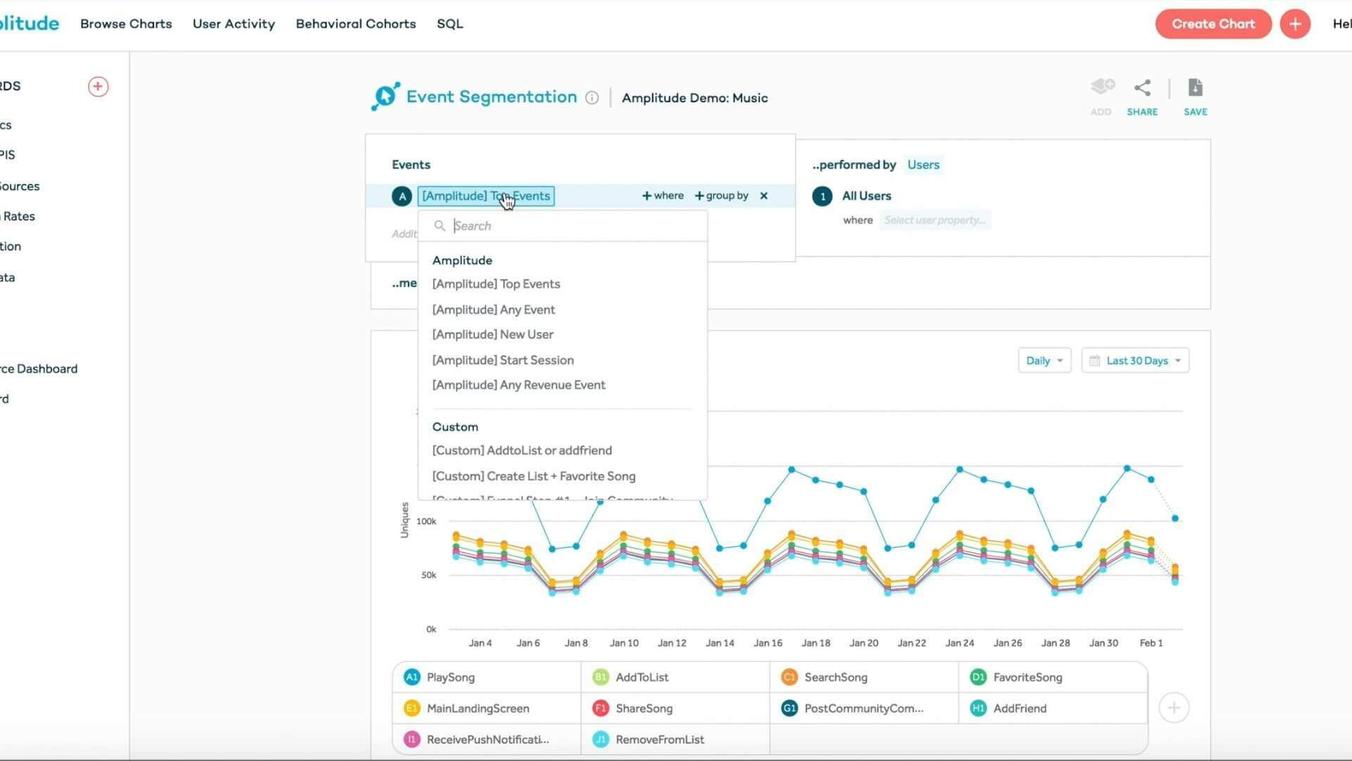Click the event A letter badge
1352x761 pixels.
pyautogui.click(x=402, y=196)
